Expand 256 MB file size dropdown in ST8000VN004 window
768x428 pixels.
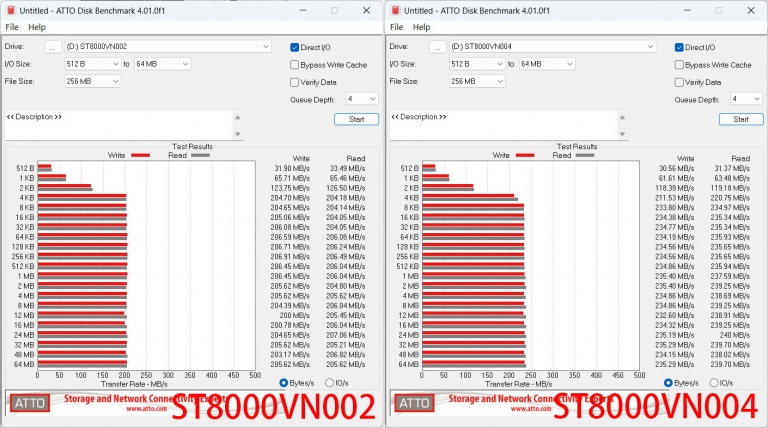click(477, 81)
